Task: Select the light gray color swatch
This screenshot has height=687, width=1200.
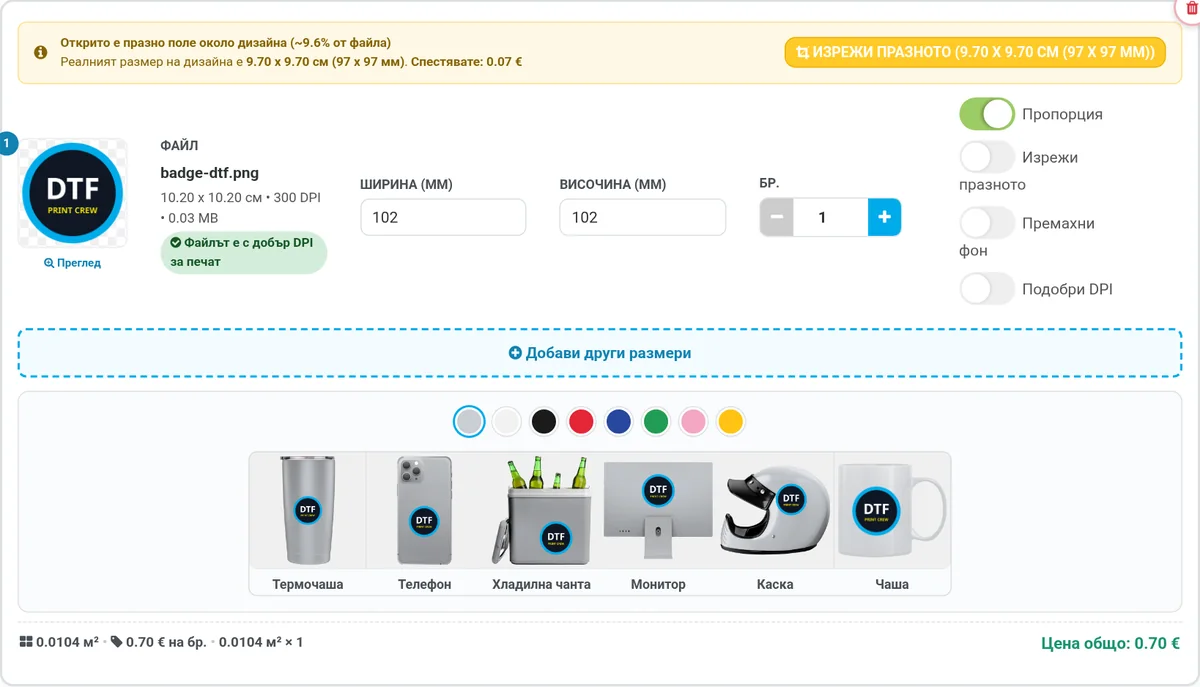Action: 469,422
